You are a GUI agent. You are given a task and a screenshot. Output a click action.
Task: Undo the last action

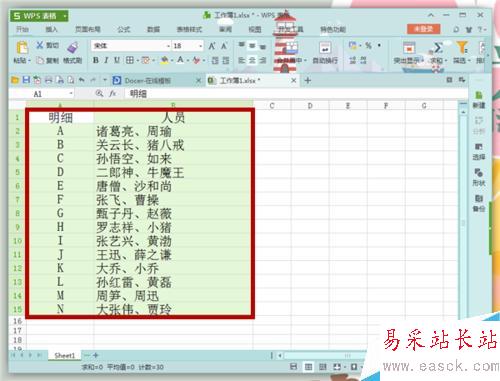82,80
